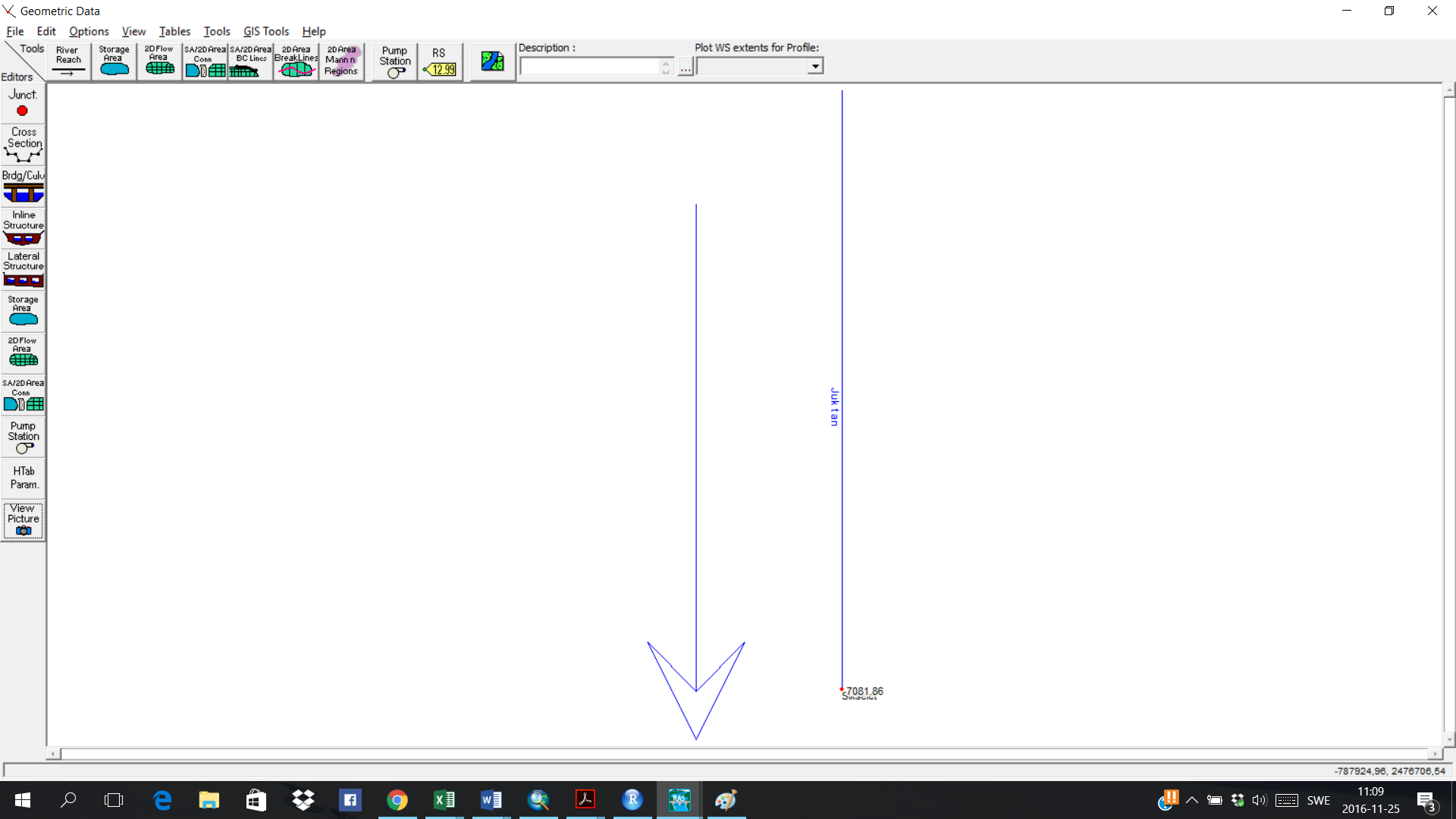Click the Juktan river reach label
Viewport: 1456px width, 819px height.
pyautogui.click(x=834, y=406)
